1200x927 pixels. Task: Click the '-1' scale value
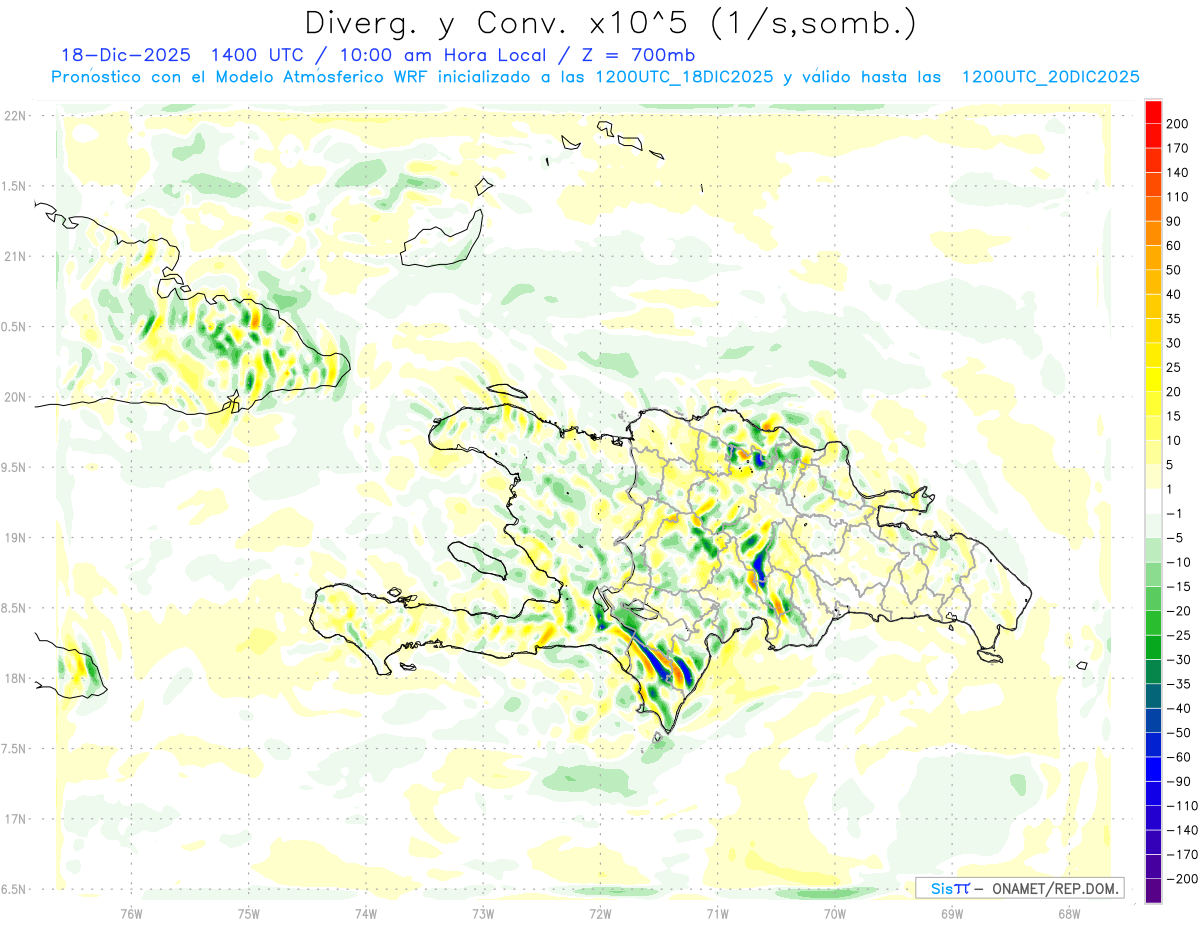[x=1176, y=514]
